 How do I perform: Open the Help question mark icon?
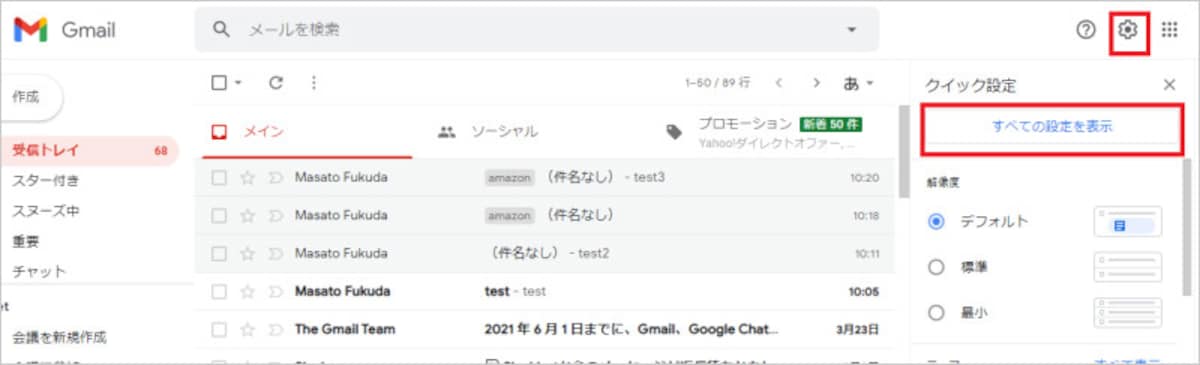coord(1086,30)
